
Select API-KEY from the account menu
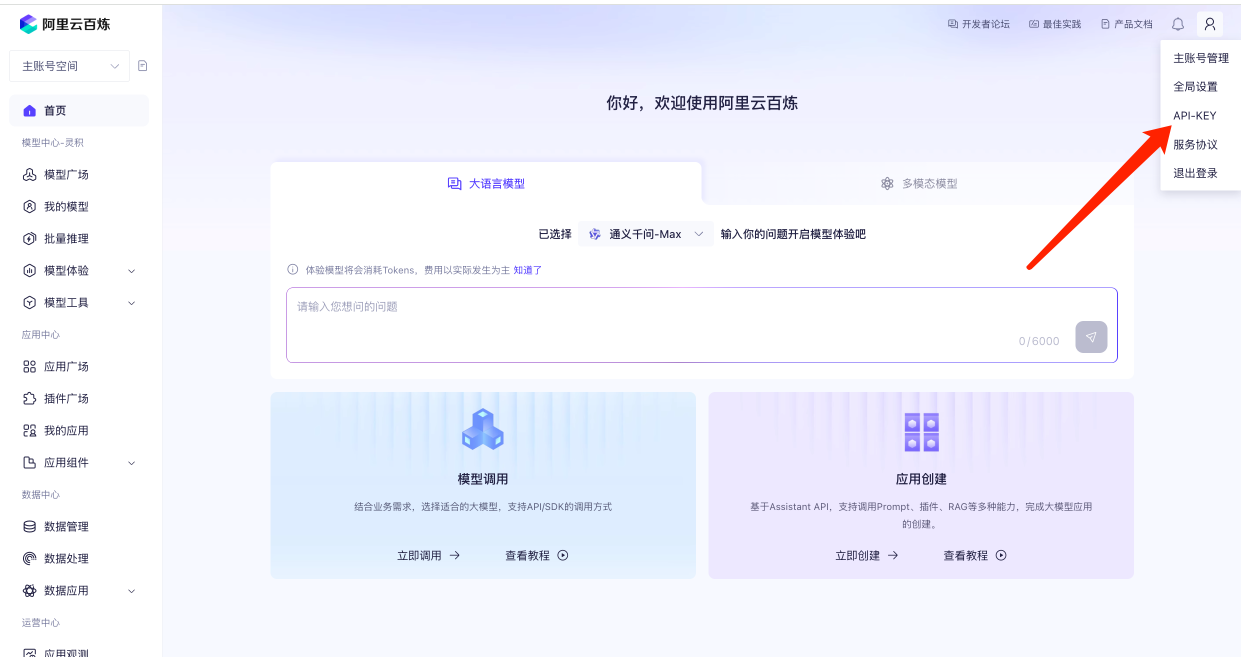point(1194,116)
